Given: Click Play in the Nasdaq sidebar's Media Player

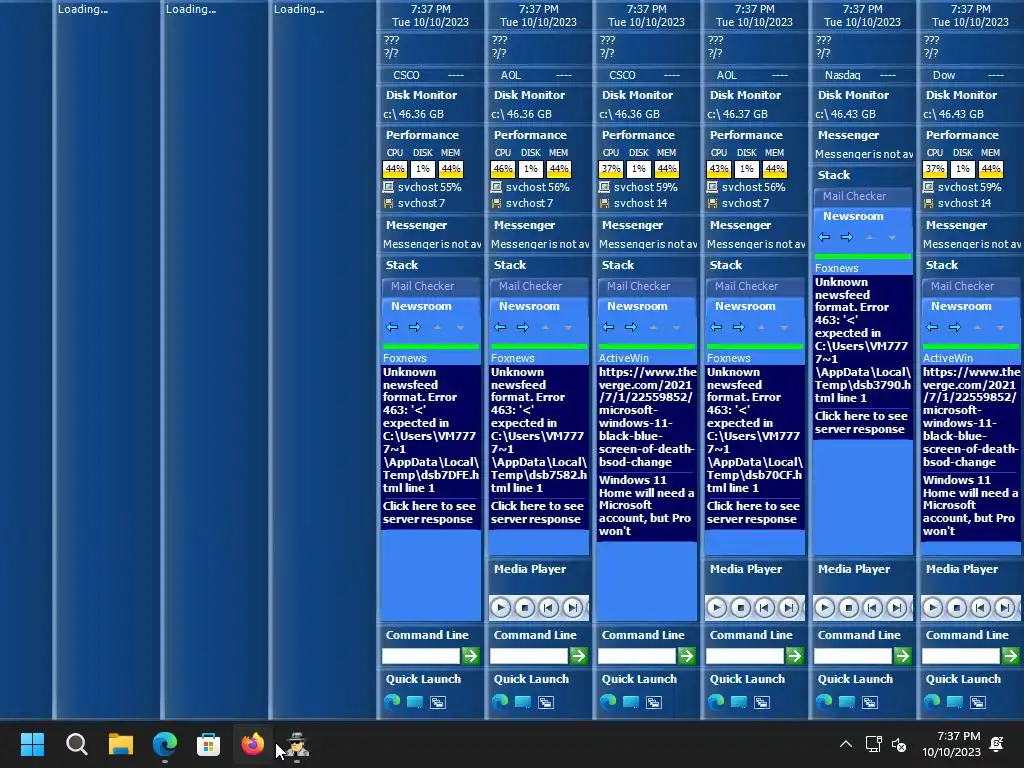Looking at the screenshot, I should (825, 608).
